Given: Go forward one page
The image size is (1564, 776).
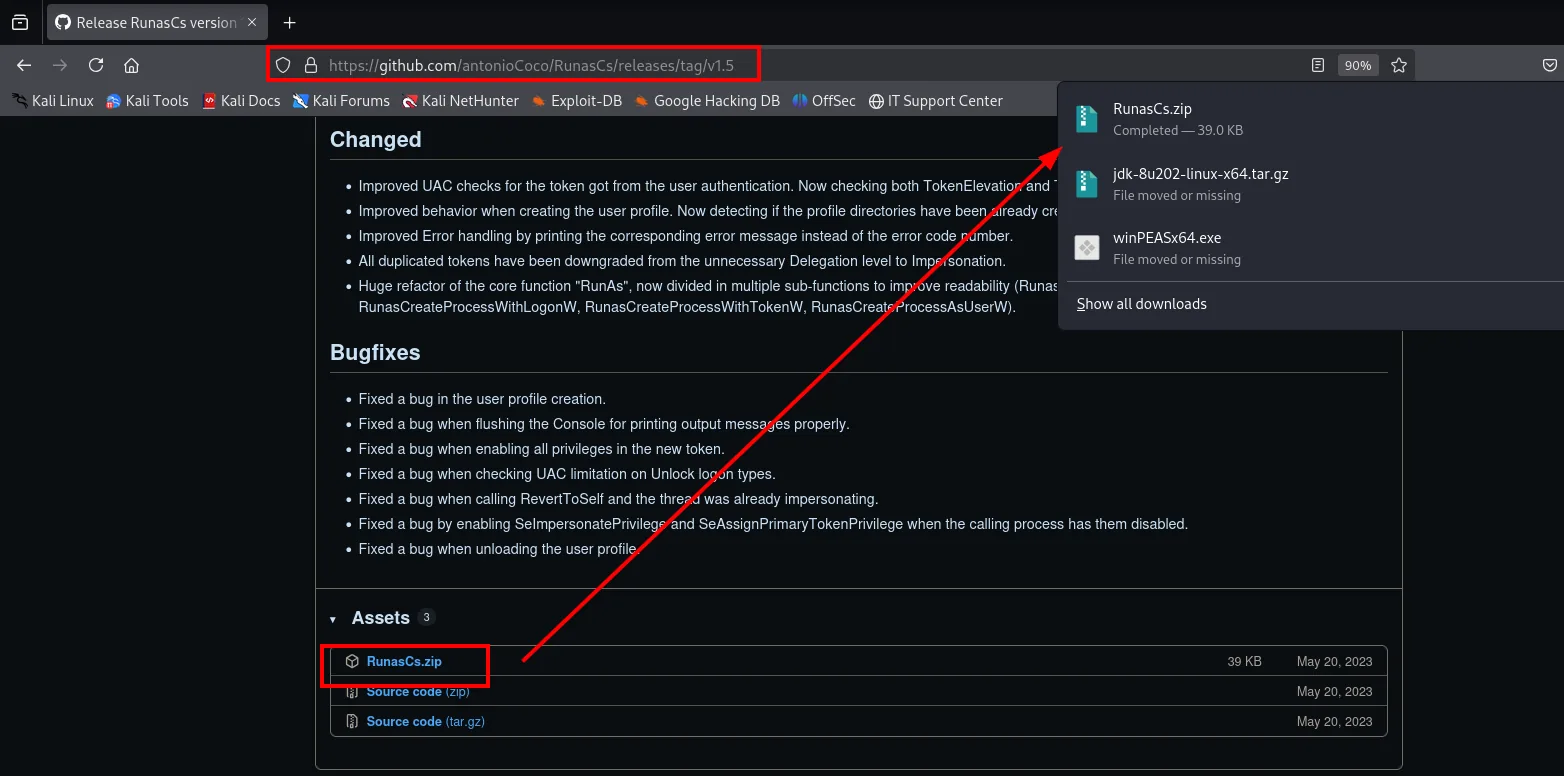Looking at the screenshot, I should click(60, 65).
